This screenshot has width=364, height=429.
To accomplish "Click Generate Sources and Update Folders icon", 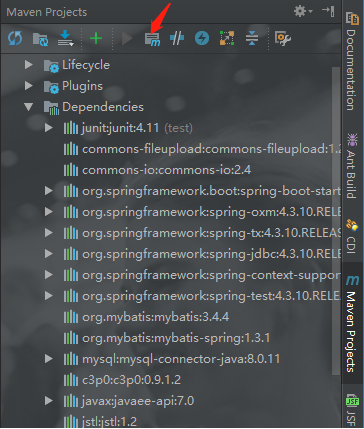I will click(x=40, y=39).
